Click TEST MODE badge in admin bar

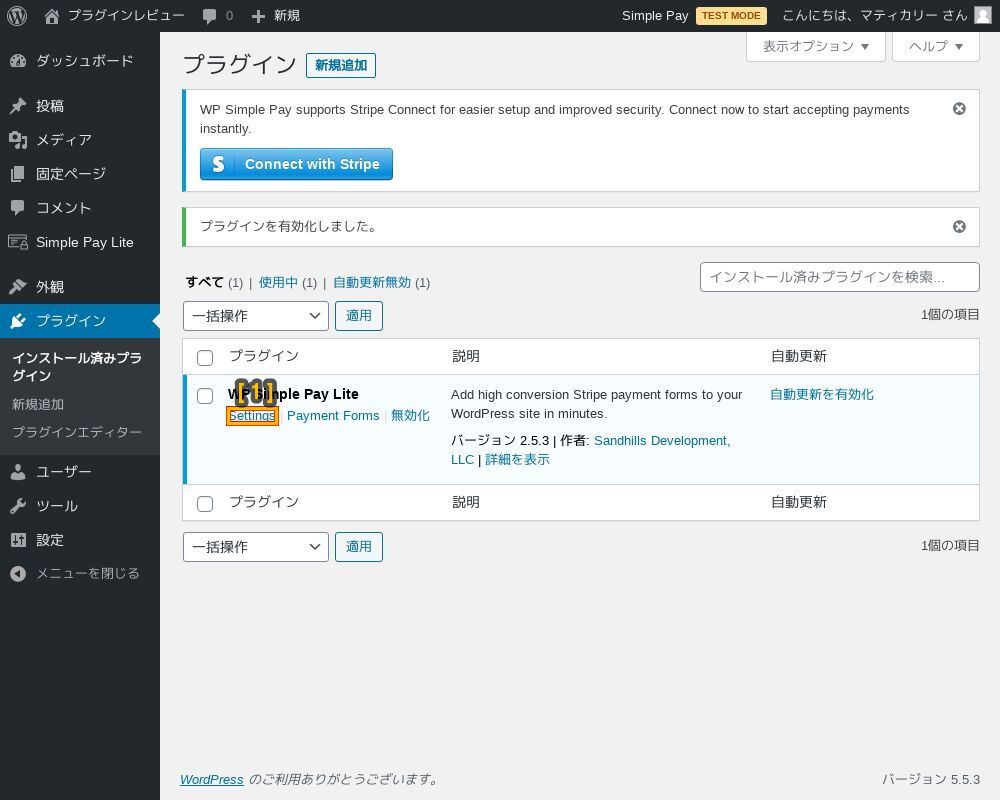pos(731,15)
